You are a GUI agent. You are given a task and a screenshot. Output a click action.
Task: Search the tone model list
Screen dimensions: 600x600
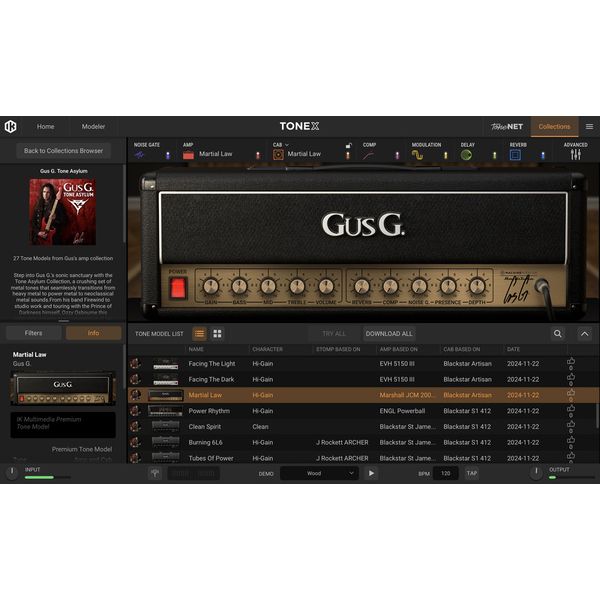point(558,334)
